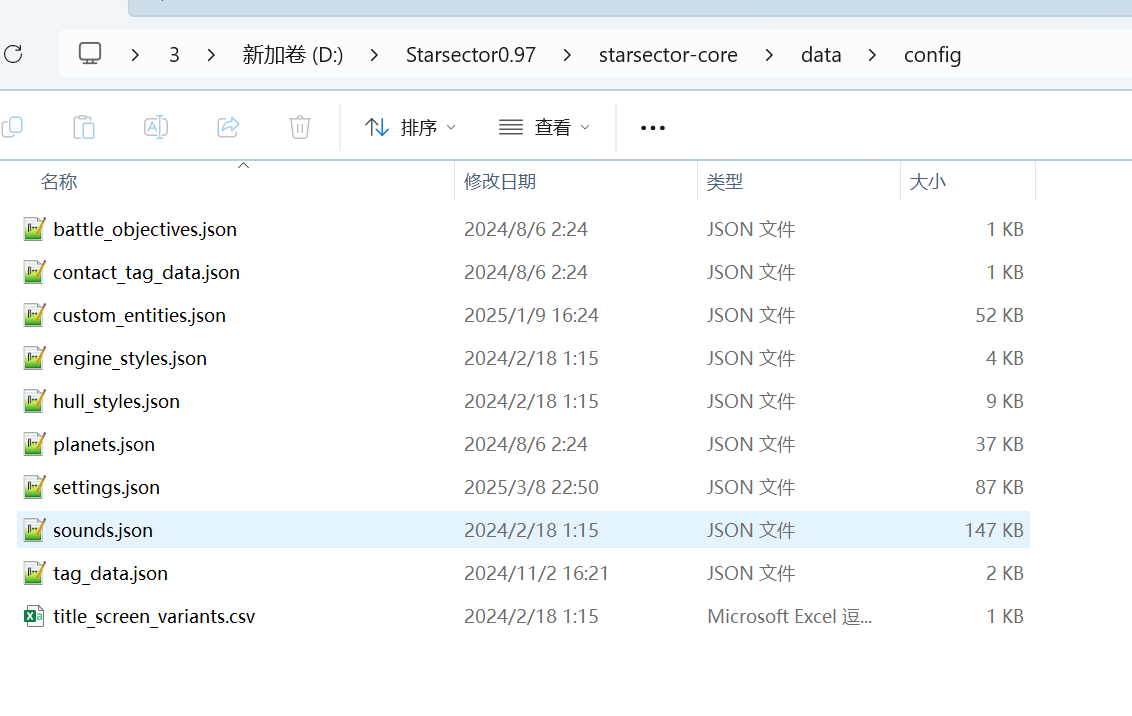This screenshot has height=716, width=1132.
Task: Click the This PC icon in the address bar
Action: click(x=90, y=54)
